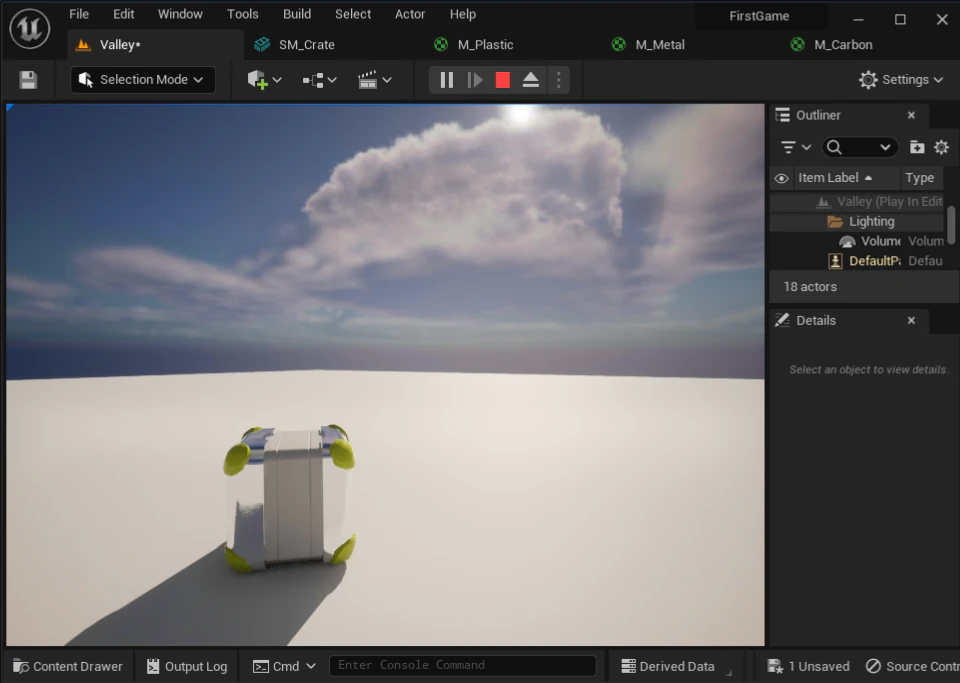Open the Blueprints toolbar menu icon
Image resolution: width=960 pixels, height=683 pixels.
[x=319, y=80]
